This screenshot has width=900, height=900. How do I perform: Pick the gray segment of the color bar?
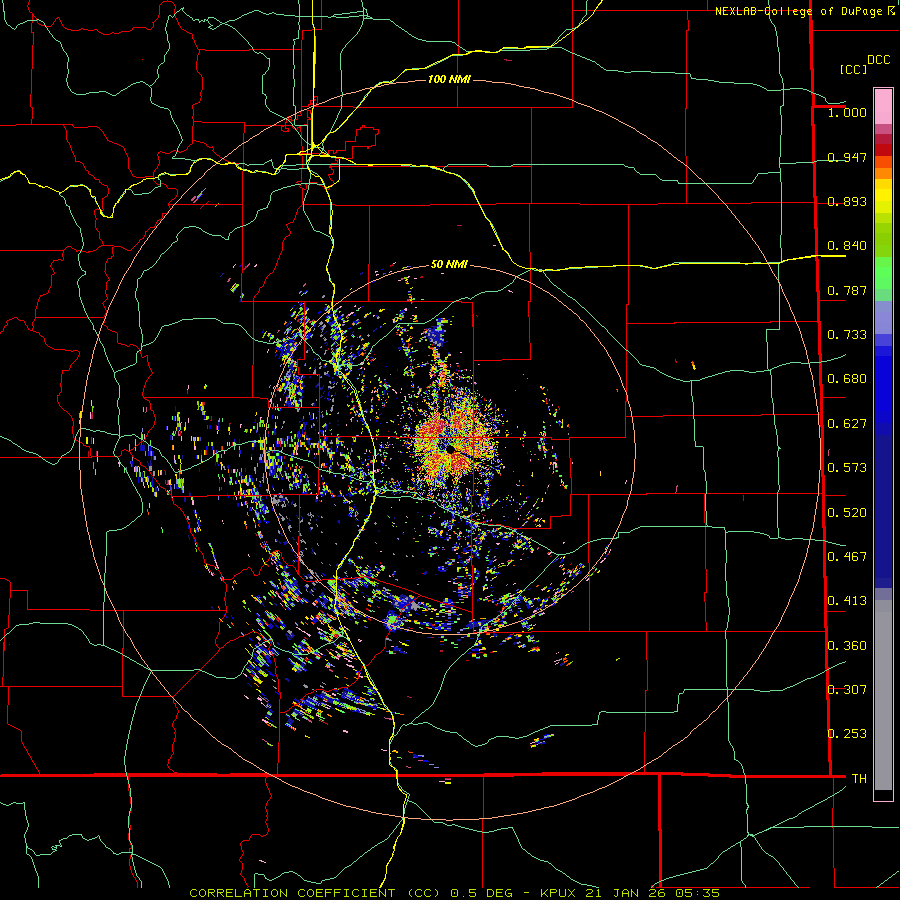[883, 695]
